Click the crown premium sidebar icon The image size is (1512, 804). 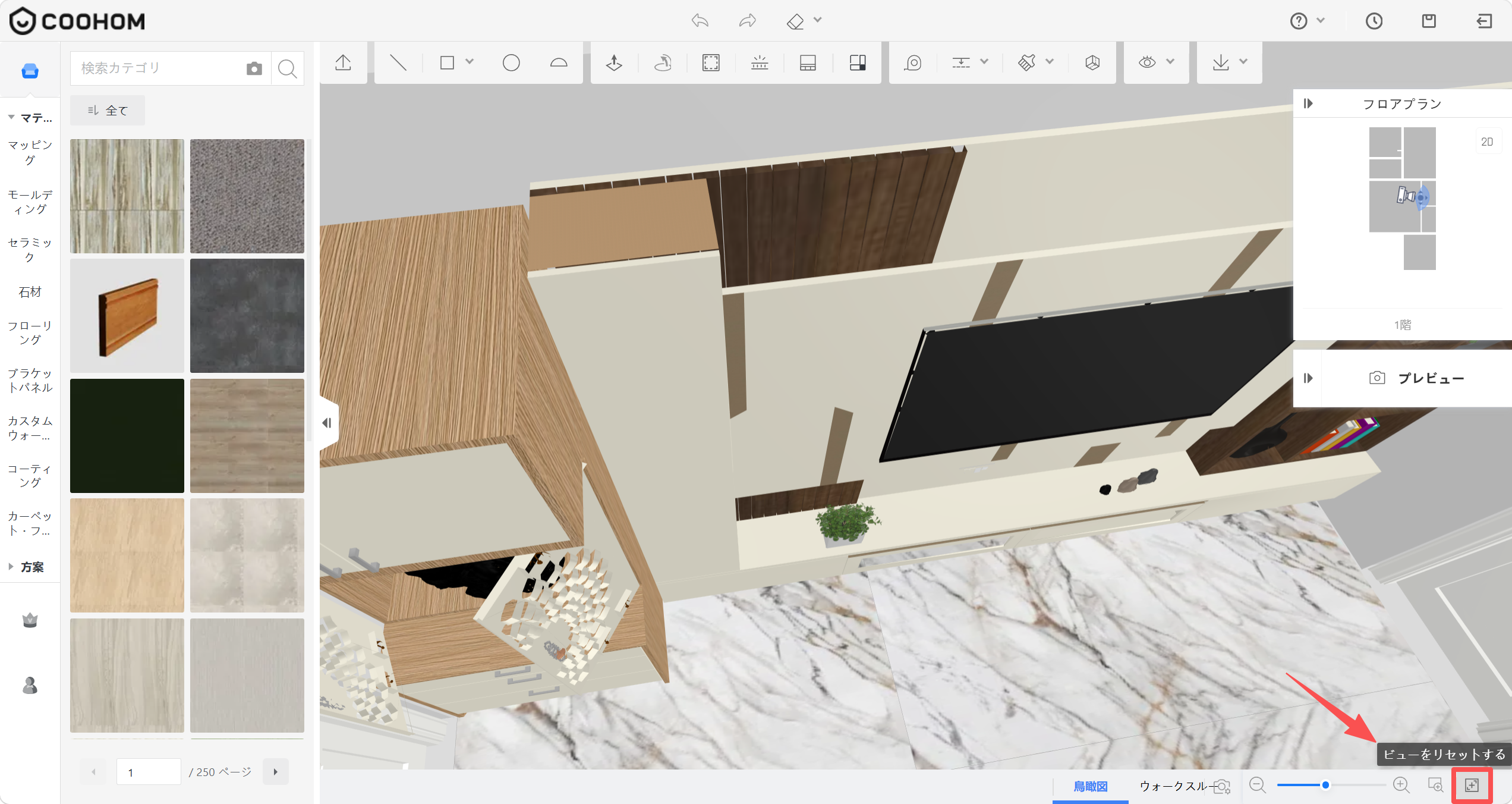point(30,620)
